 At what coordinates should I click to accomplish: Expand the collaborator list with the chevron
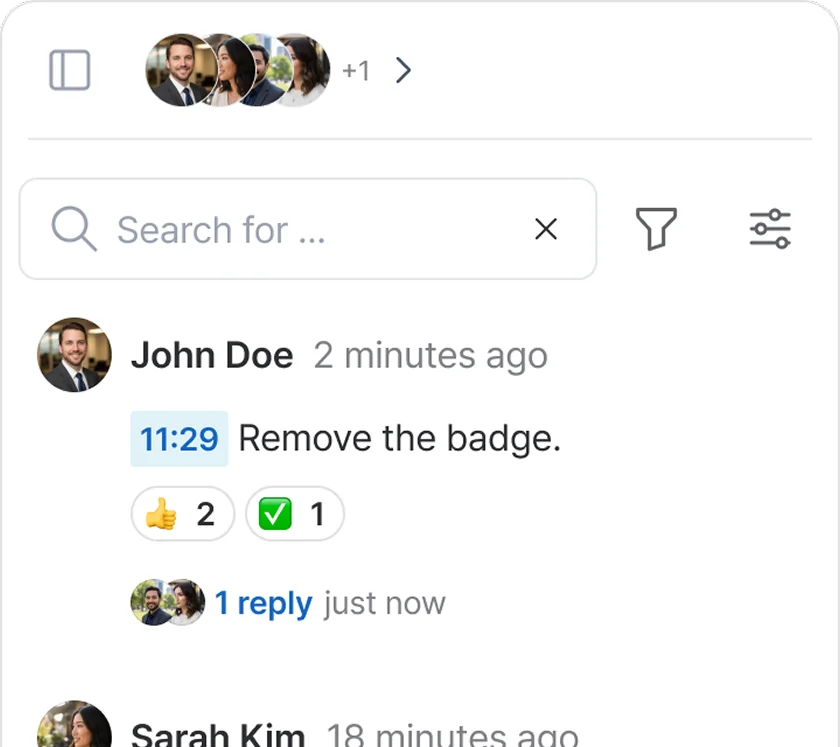coord(404,70)
